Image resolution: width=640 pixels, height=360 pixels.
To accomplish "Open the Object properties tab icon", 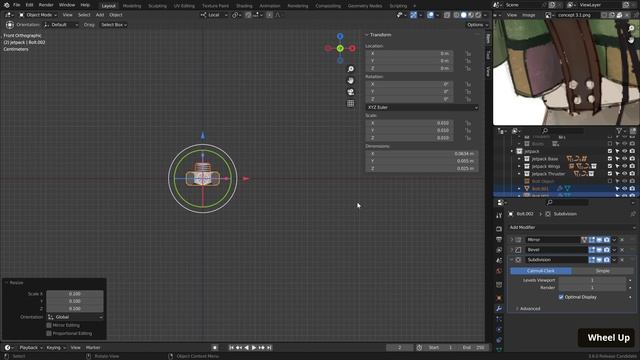I will pos(499,298).
